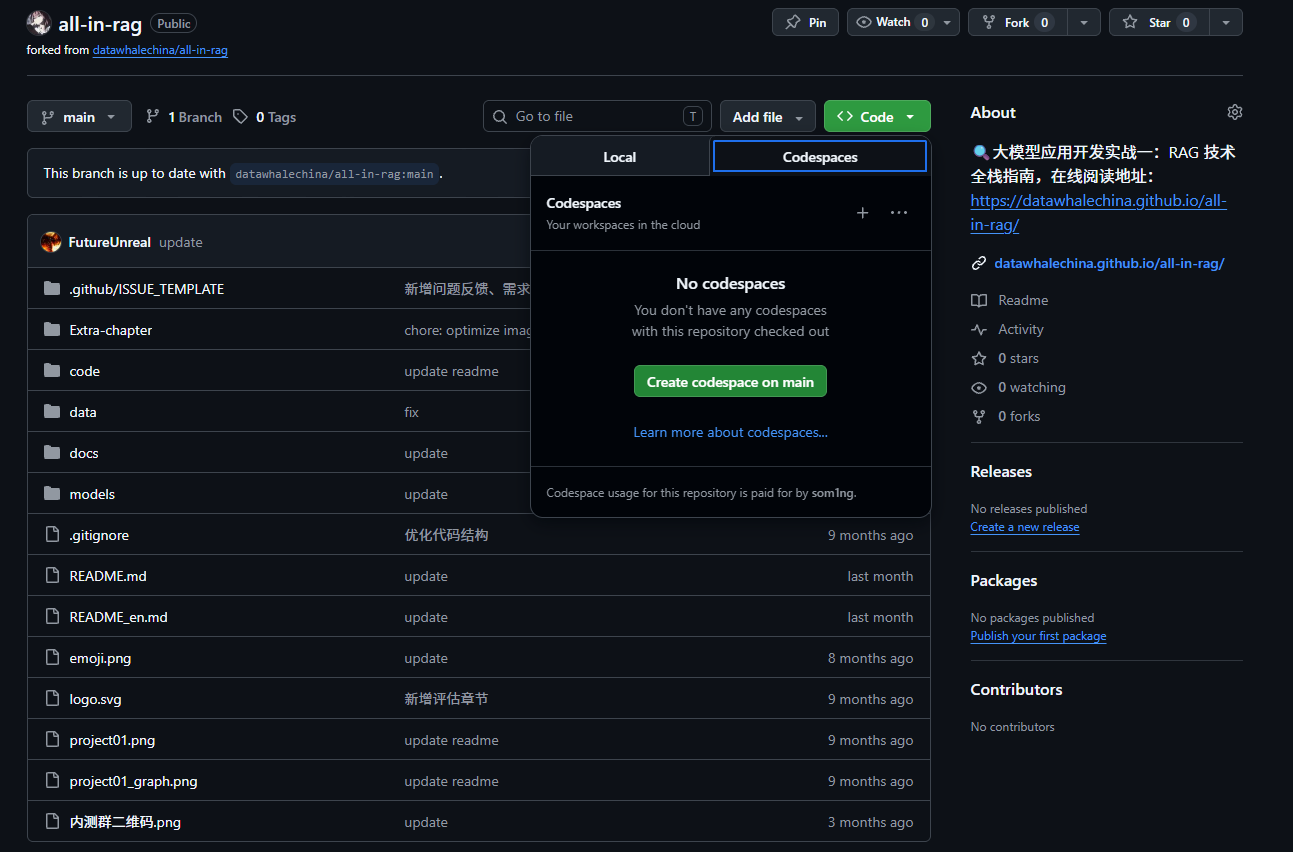Open the Extra-chapter folder
This screenshot has height=852, width=1293.
point(111,330)
